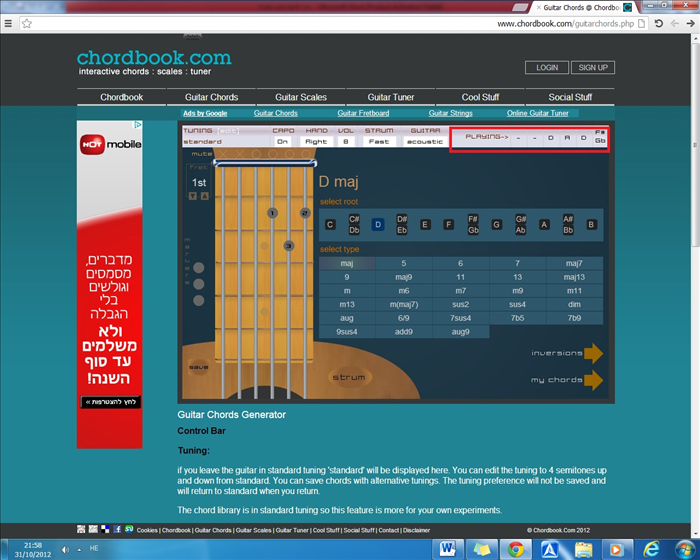Toggle mute circle on third string
Screen dimensions: 700x560
pos(256,154)
